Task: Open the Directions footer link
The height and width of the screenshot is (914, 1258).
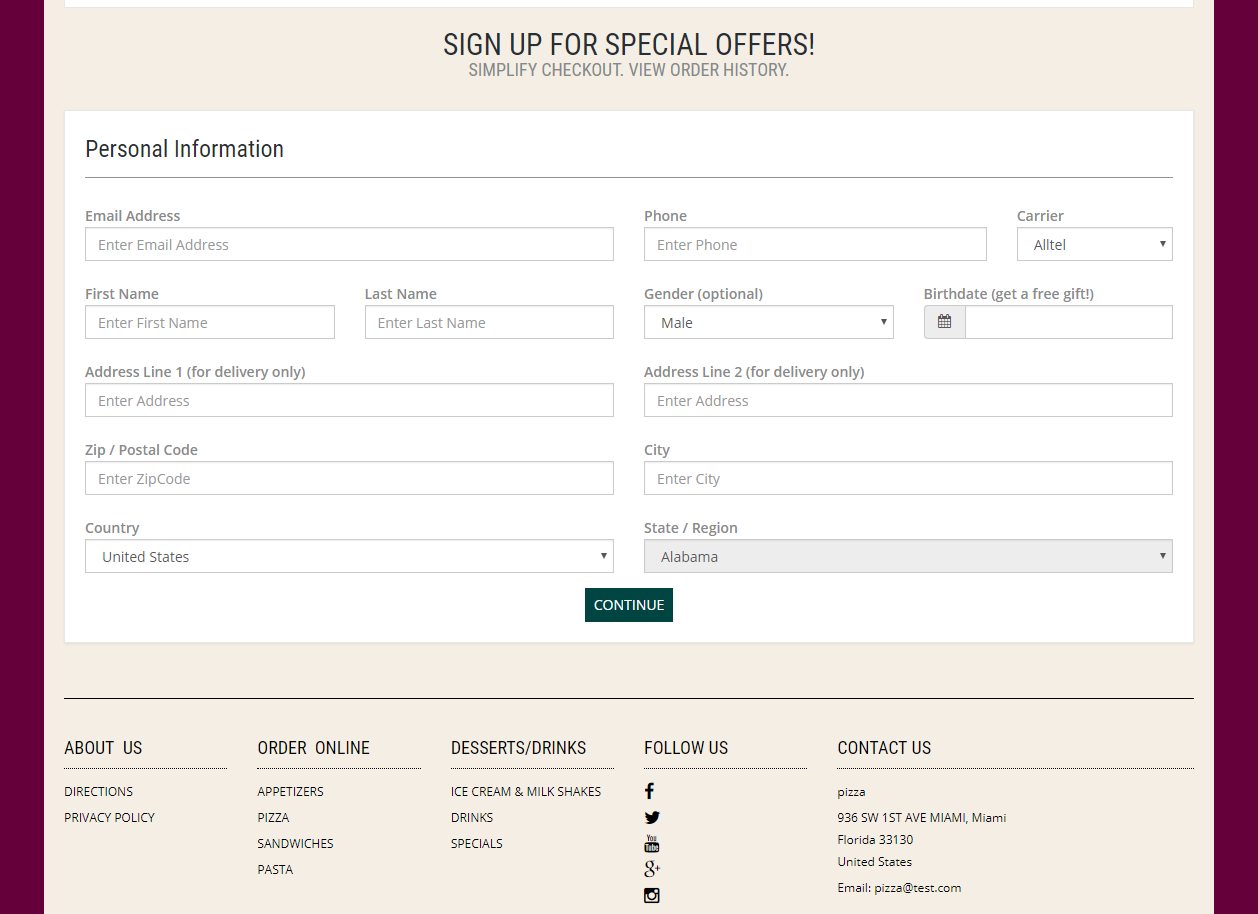Action: coord(98,791)
